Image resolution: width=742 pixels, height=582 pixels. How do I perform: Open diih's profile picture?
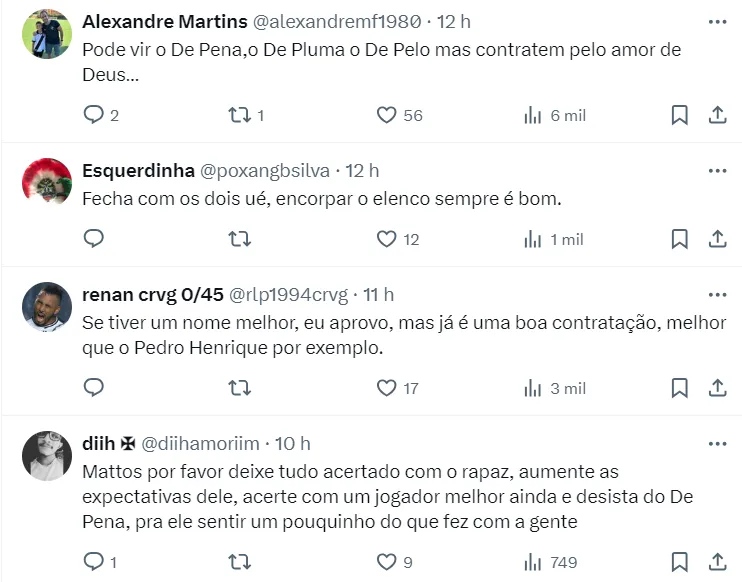(47, 456)
